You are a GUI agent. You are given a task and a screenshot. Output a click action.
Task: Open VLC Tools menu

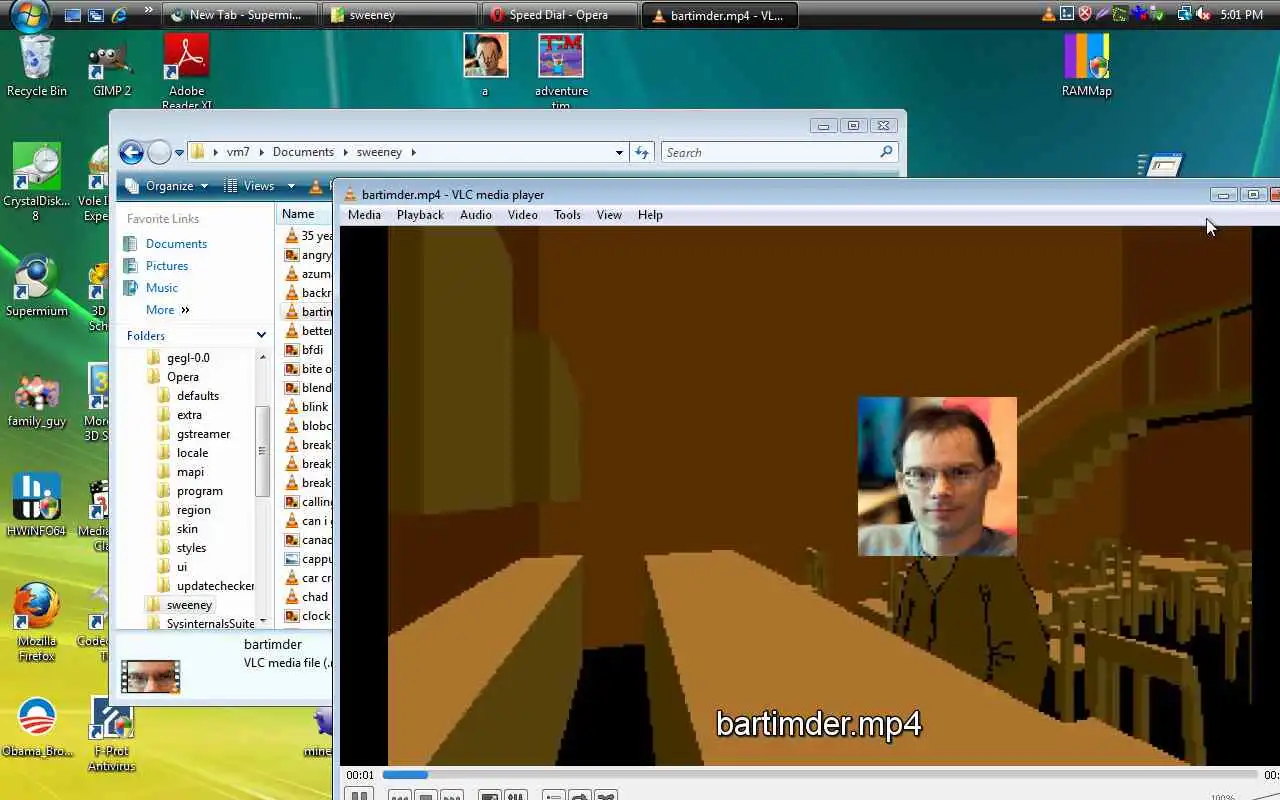567,215
